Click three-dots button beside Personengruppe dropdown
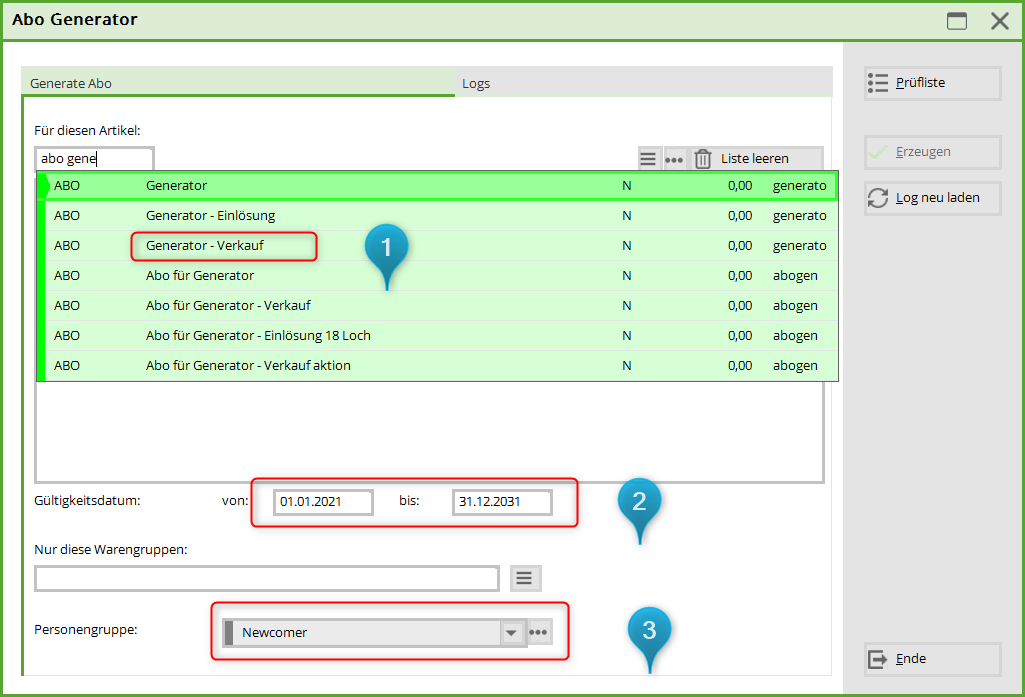The width and height of the screenshot is (1025, 697). [539, 632]
